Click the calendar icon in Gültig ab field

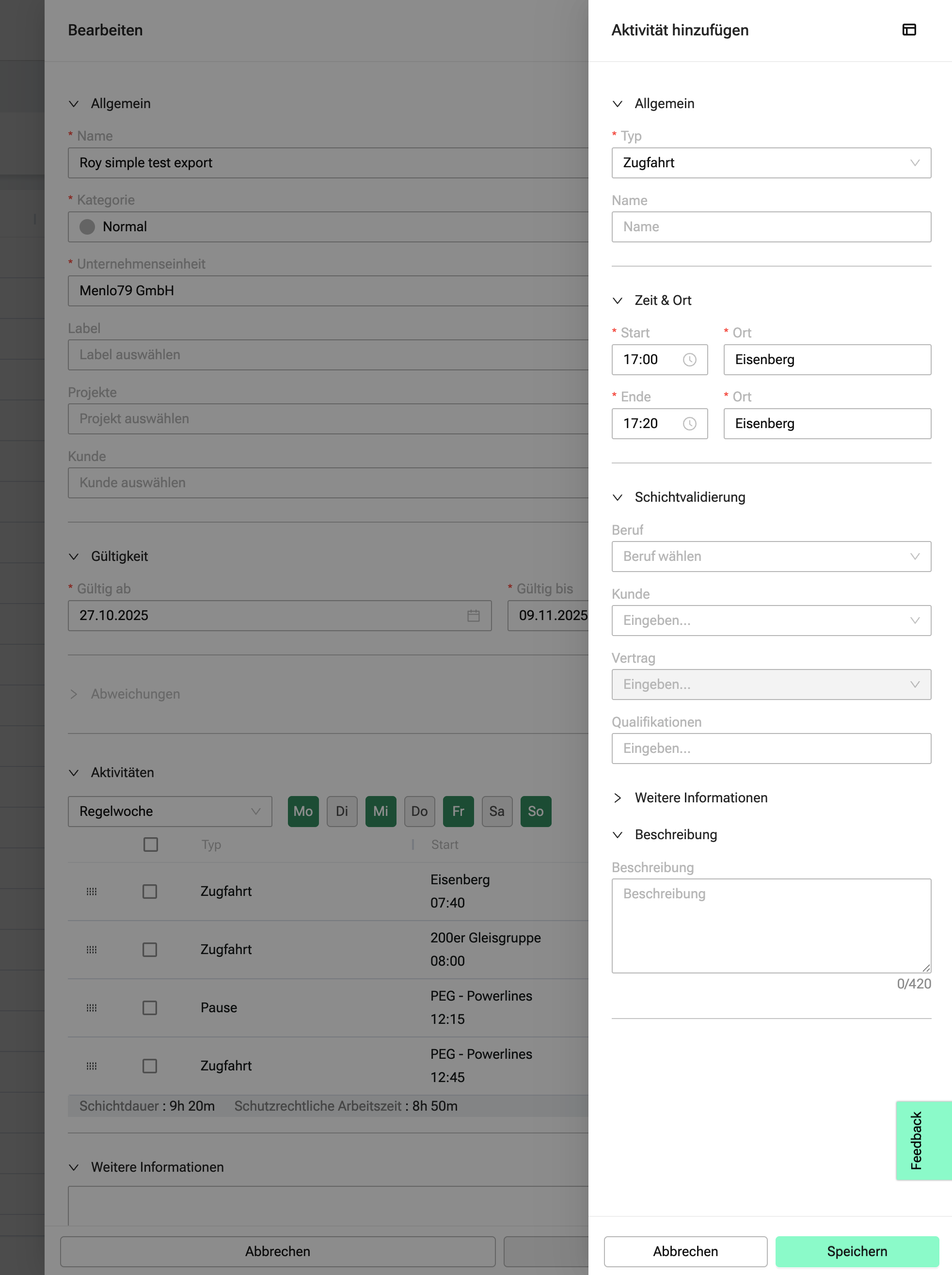[x=473, y=616]
